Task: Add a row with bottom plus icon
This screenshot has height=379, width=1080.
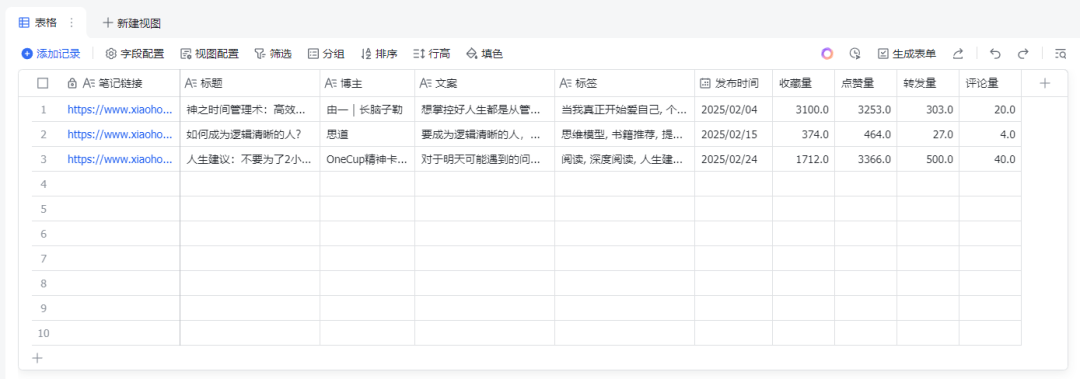Action: coord(37,358)
